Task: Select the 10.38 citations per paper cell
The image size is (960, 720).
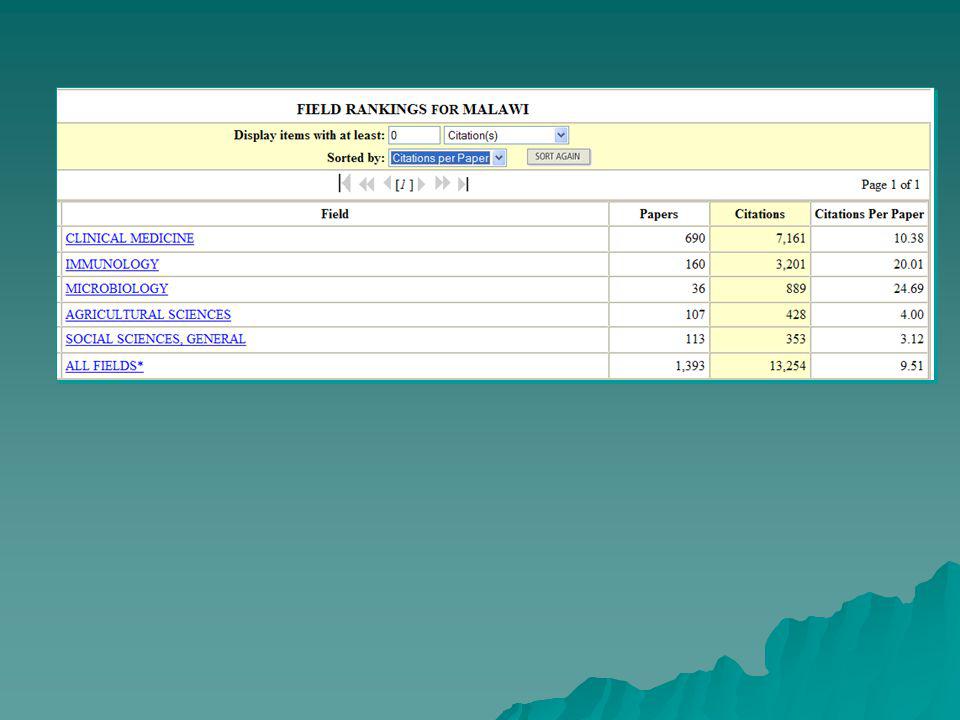Action: click(x=869, y=239)
